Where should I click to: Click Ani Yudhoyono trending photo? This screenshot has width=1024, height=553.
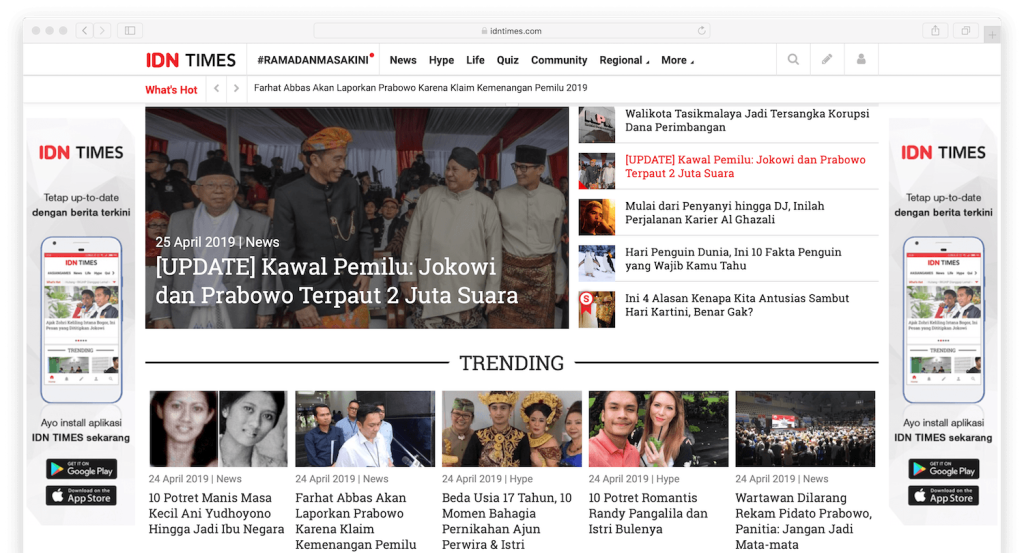point(218,428)
